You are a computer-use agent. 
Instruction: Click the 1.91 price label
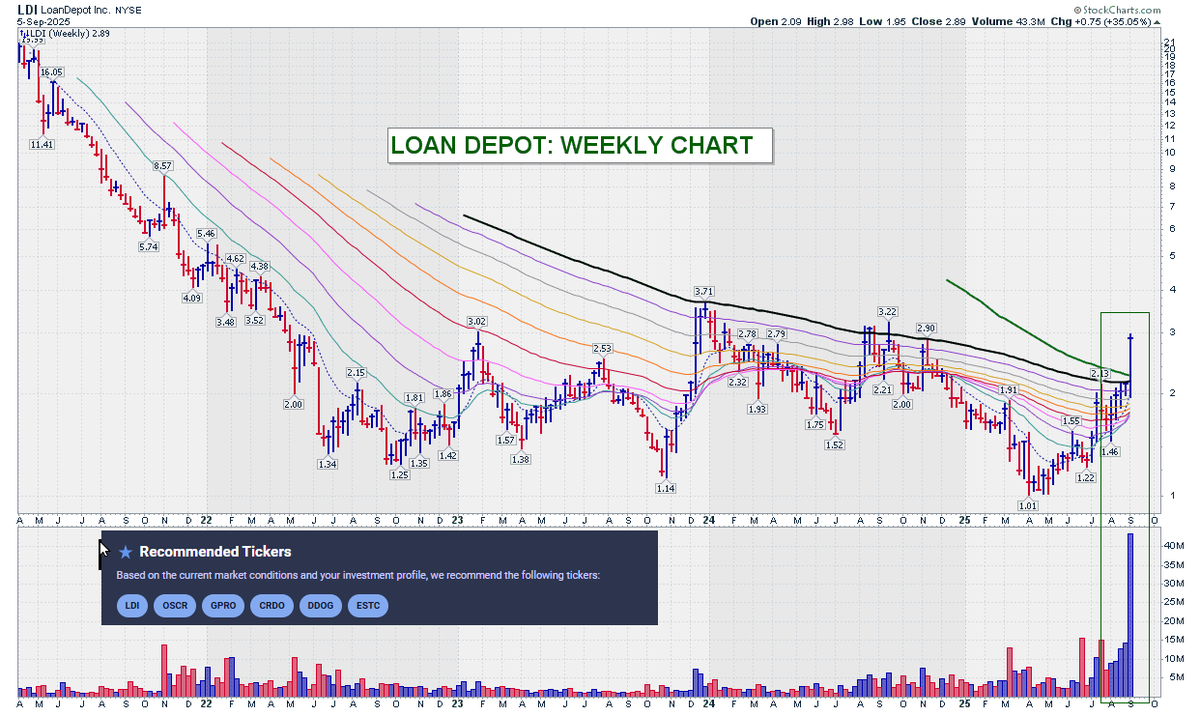click(1008, 389)
